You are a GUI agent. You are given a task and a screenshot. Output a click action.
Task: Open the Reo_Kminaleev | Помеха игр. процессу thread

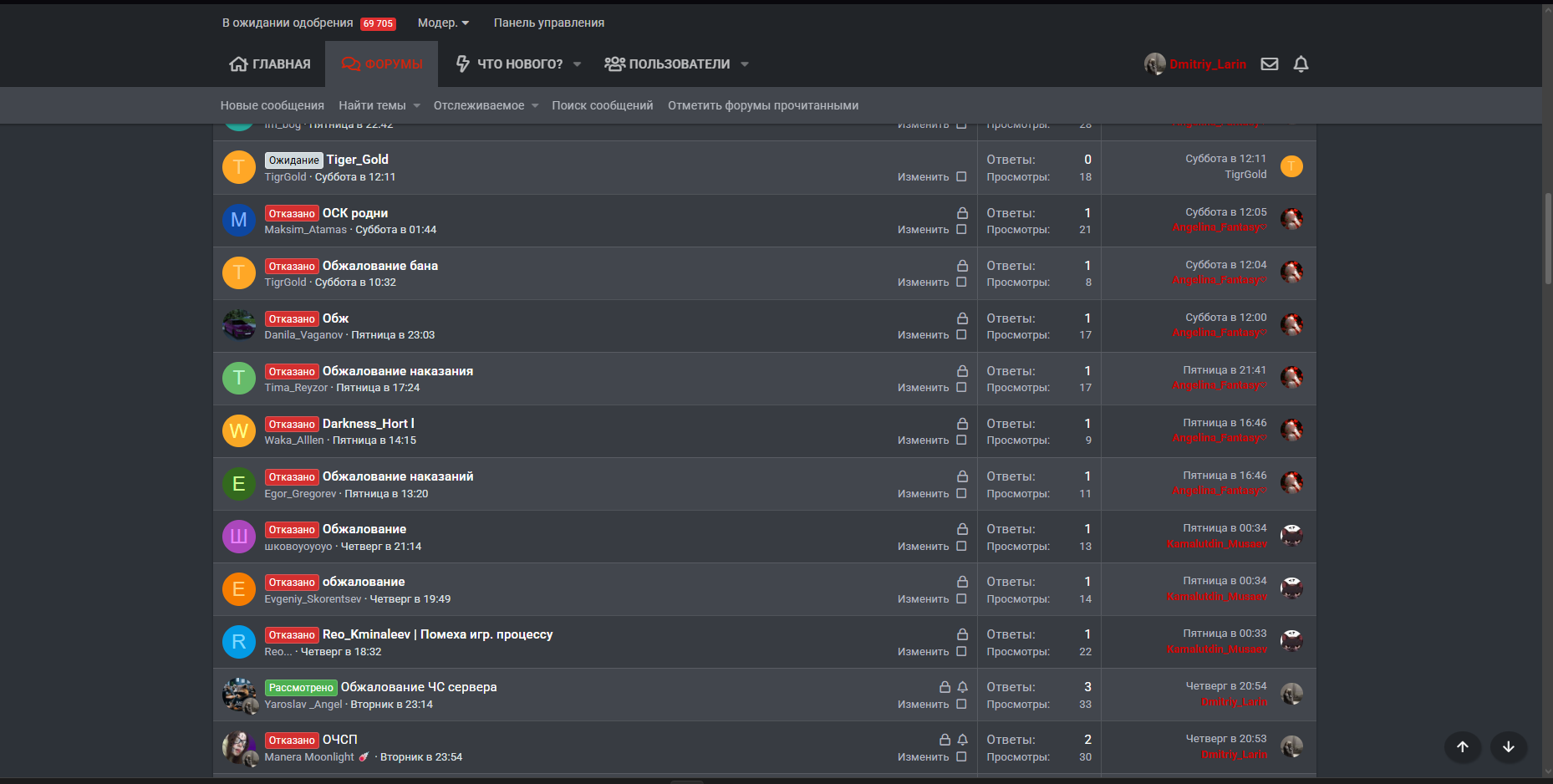(x=437, y=634)
